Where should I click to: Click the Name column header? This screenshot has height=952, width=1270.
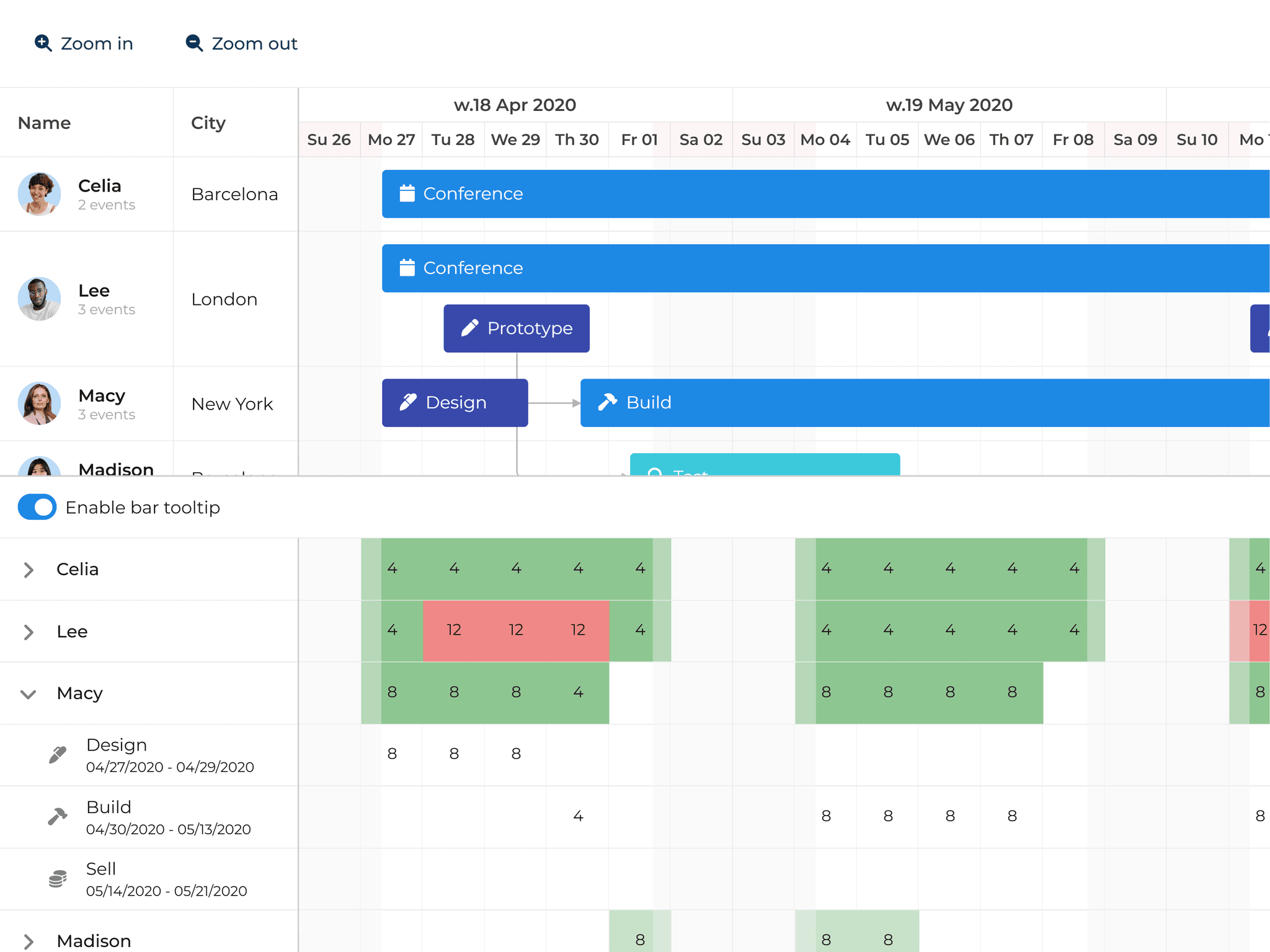pos(43,123)
